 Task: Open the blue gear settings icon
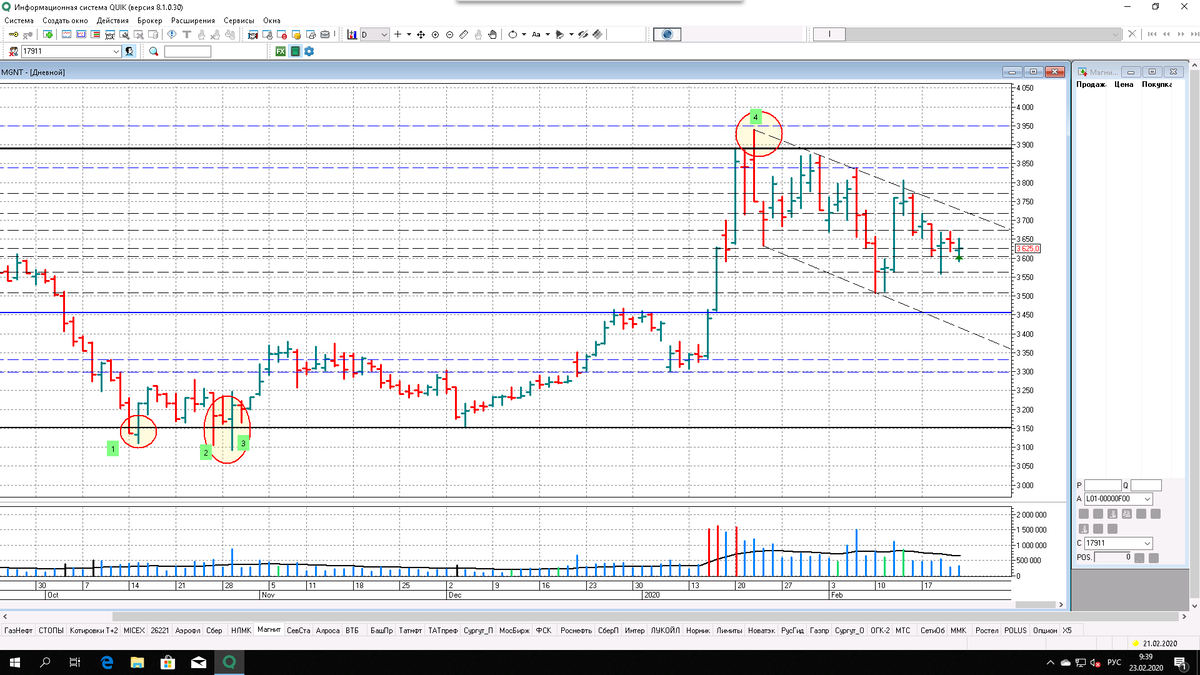[309, 51]
